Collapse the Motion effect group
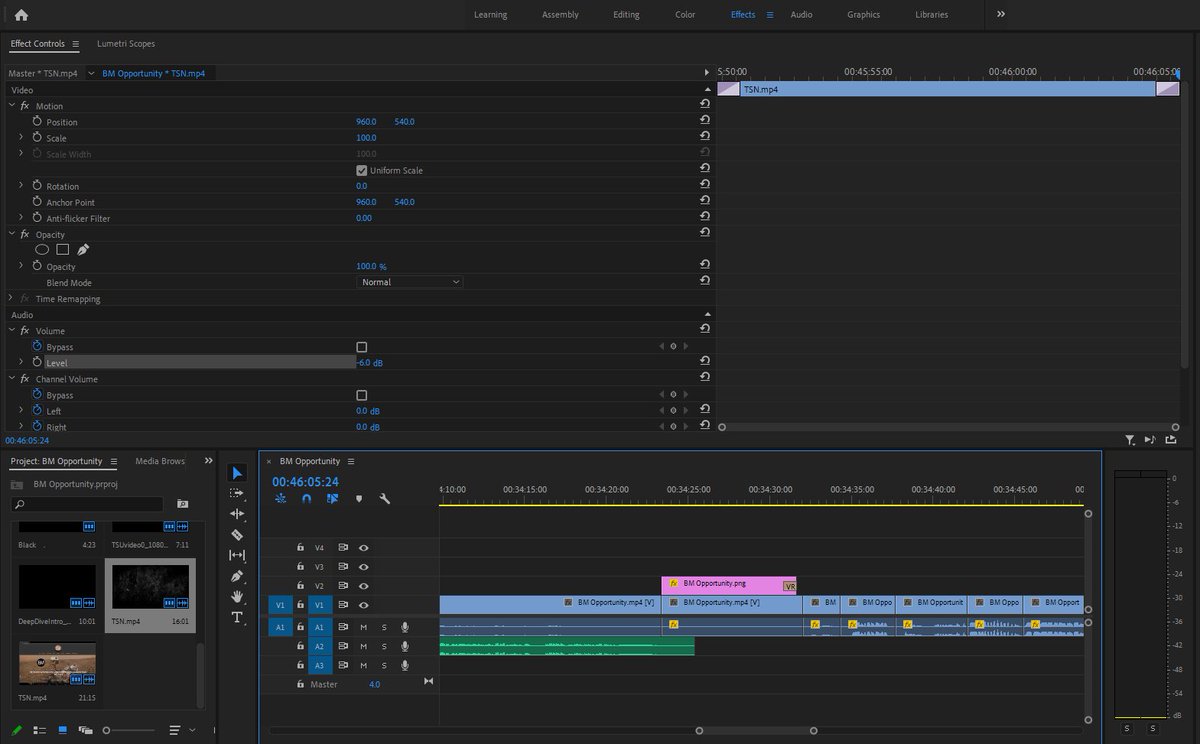Image resolution: width=1200 pixels, height=744 pixels. coord(12,105)
